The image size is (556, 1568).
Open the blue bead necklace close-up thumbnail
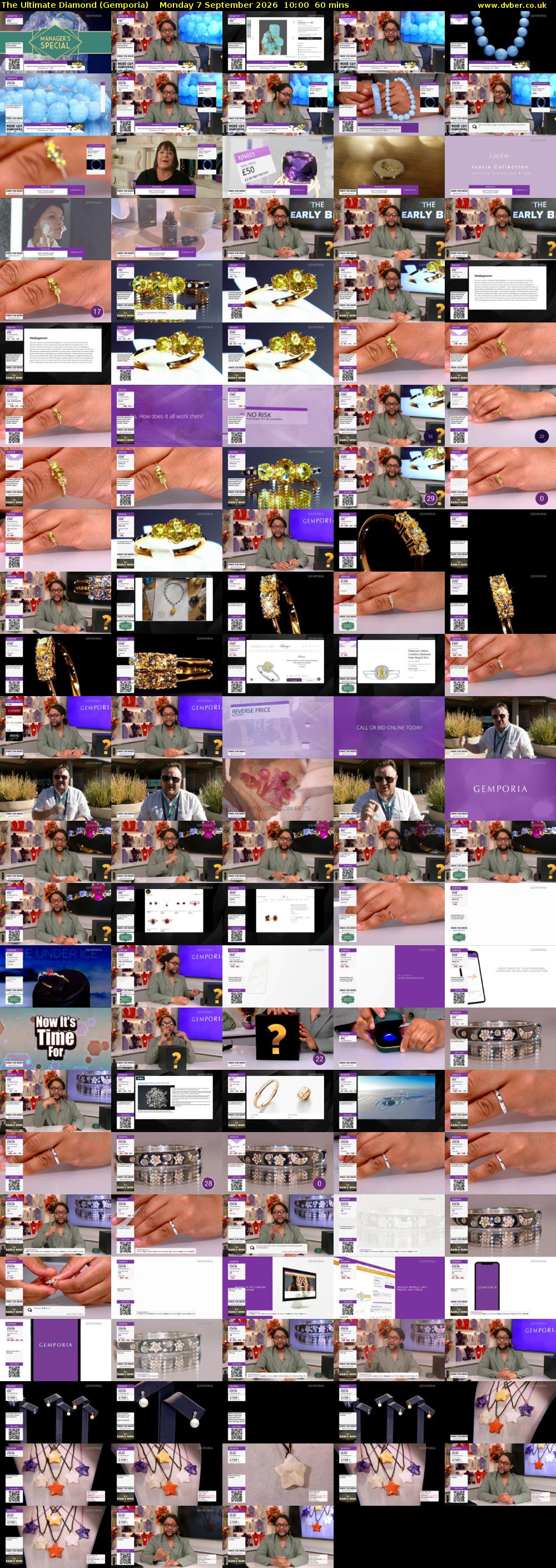pyautogui.click(x=500, y=42)
